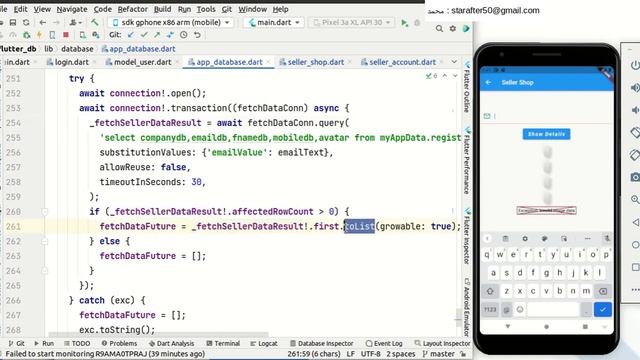
Task: Click the Git Rollback undo icon
Action: pyautogui.click(x=197, y=35)
